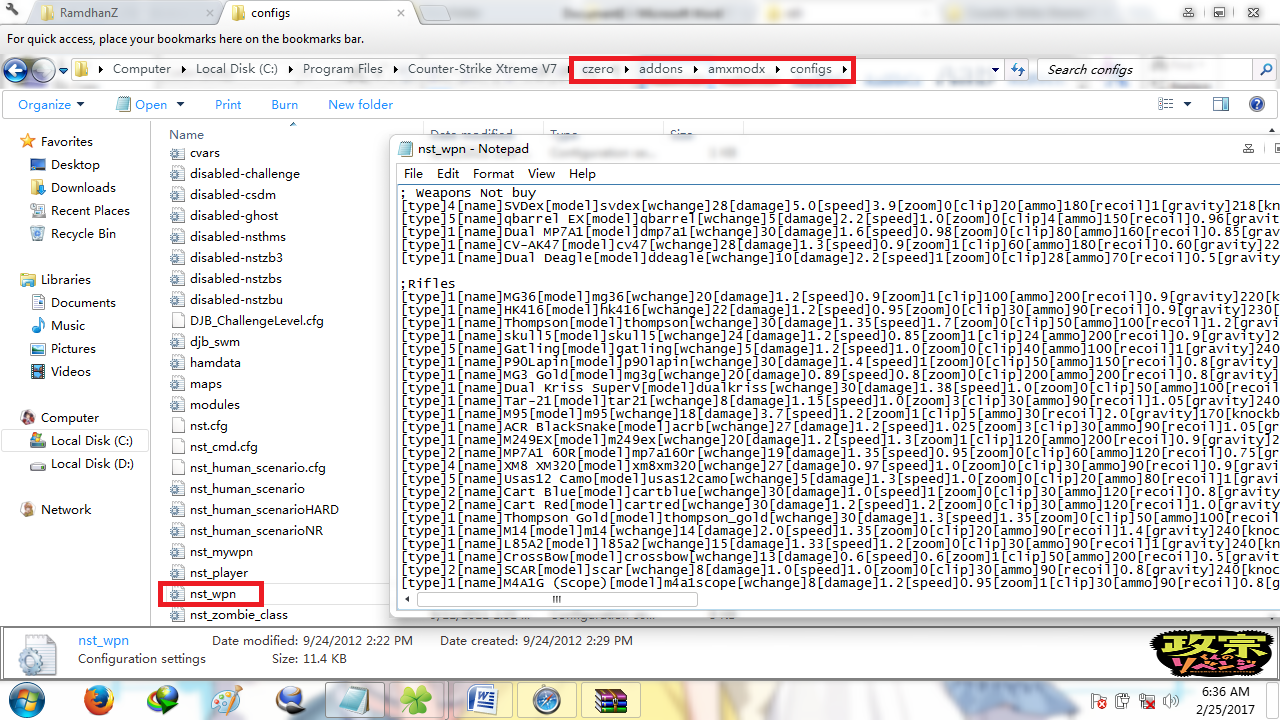The height and width of the screenshot is (720, 1280).
Task: Open the address bar history dropdown
Action: [x=995, y=69]
